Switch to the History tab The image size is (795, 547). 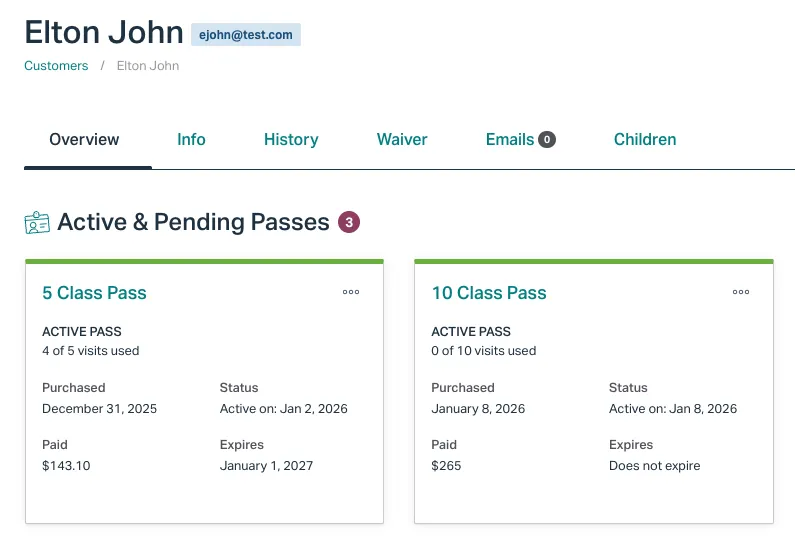(x=291, y=140)
